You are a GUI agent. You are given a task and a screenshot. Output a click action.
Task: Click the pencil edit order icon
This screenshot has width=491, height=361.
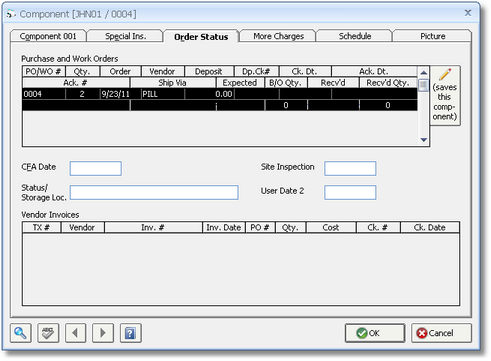pos(445,96)
